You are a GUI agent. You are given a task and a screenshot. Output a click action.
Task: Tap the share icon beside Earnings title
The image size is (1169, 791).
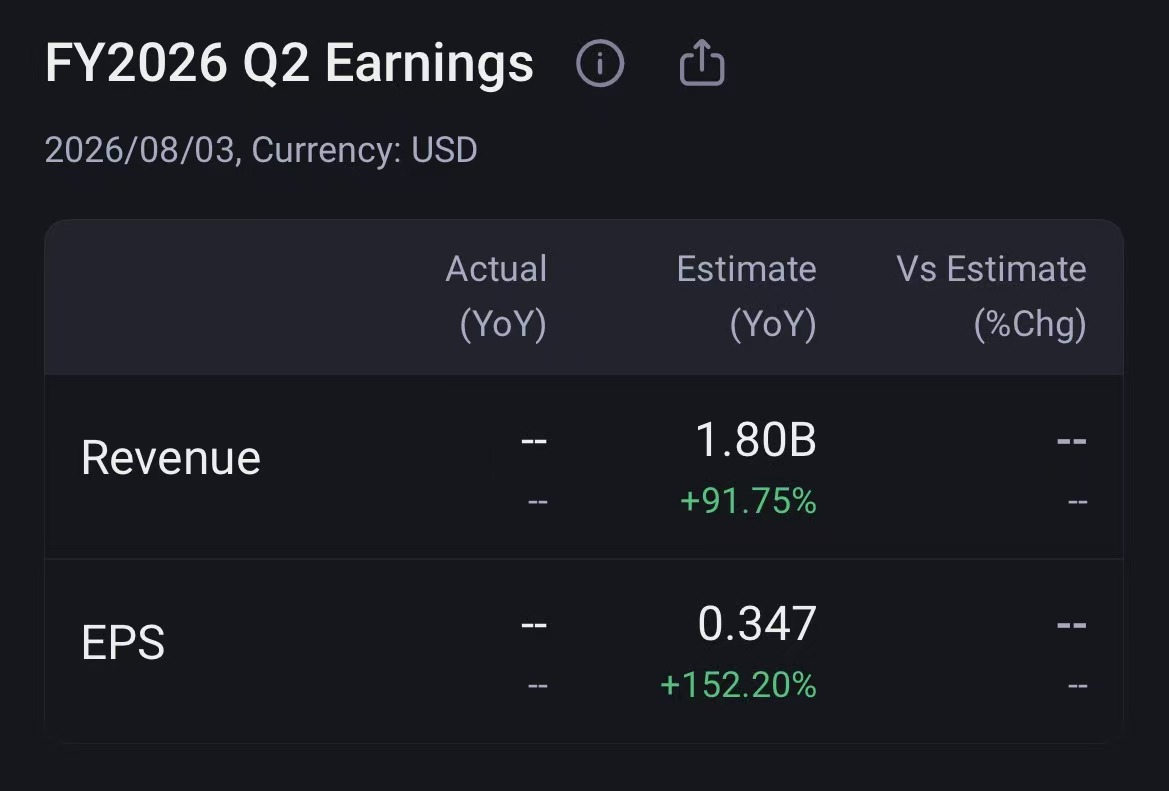pos(702,63)
